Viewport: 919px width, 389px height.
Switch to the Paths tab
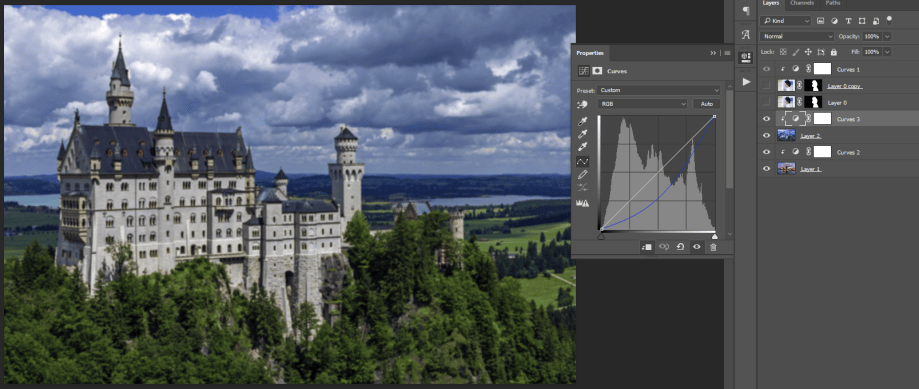(x=833, y=4)
